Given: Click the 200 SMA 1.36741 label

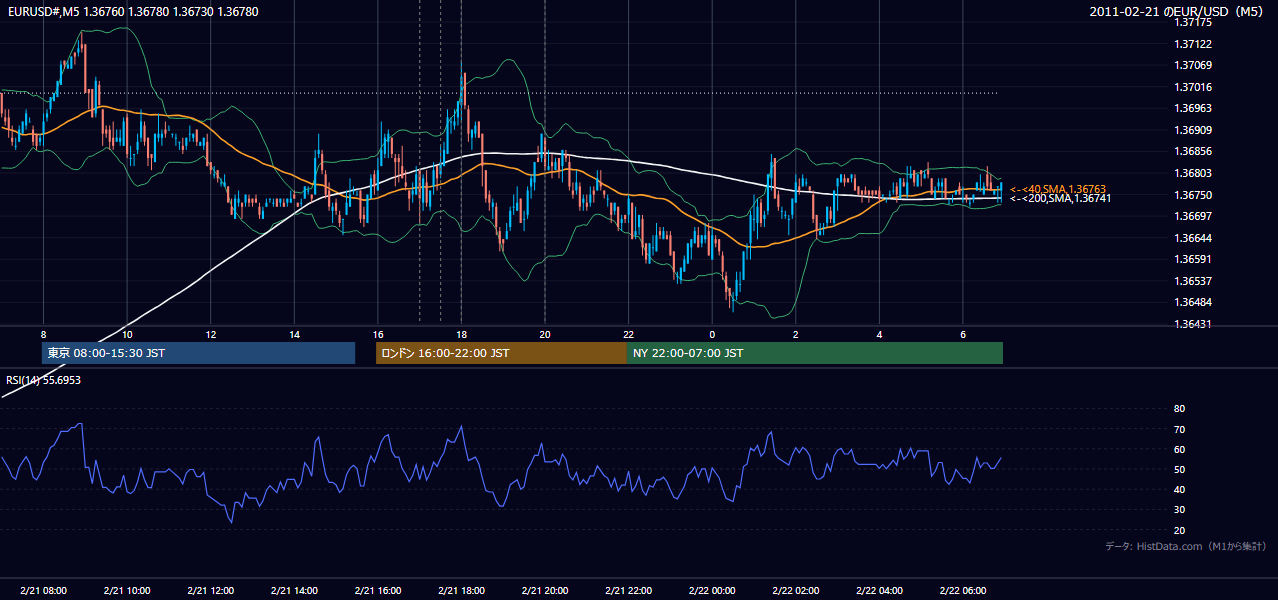Looking at the screenshot, I should coord(1060,198).
